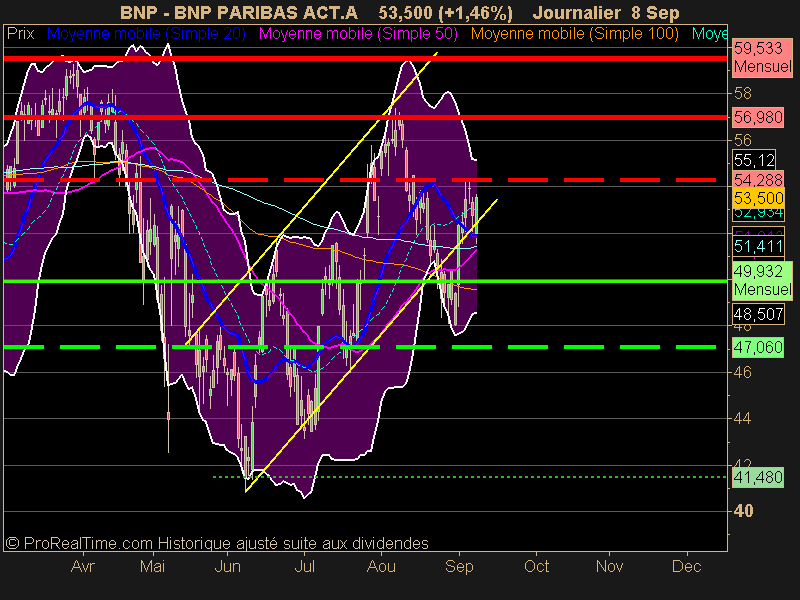The image size is (800, 600).
Task: Click the bold 40 price axis tick
Action: point(743,511)
